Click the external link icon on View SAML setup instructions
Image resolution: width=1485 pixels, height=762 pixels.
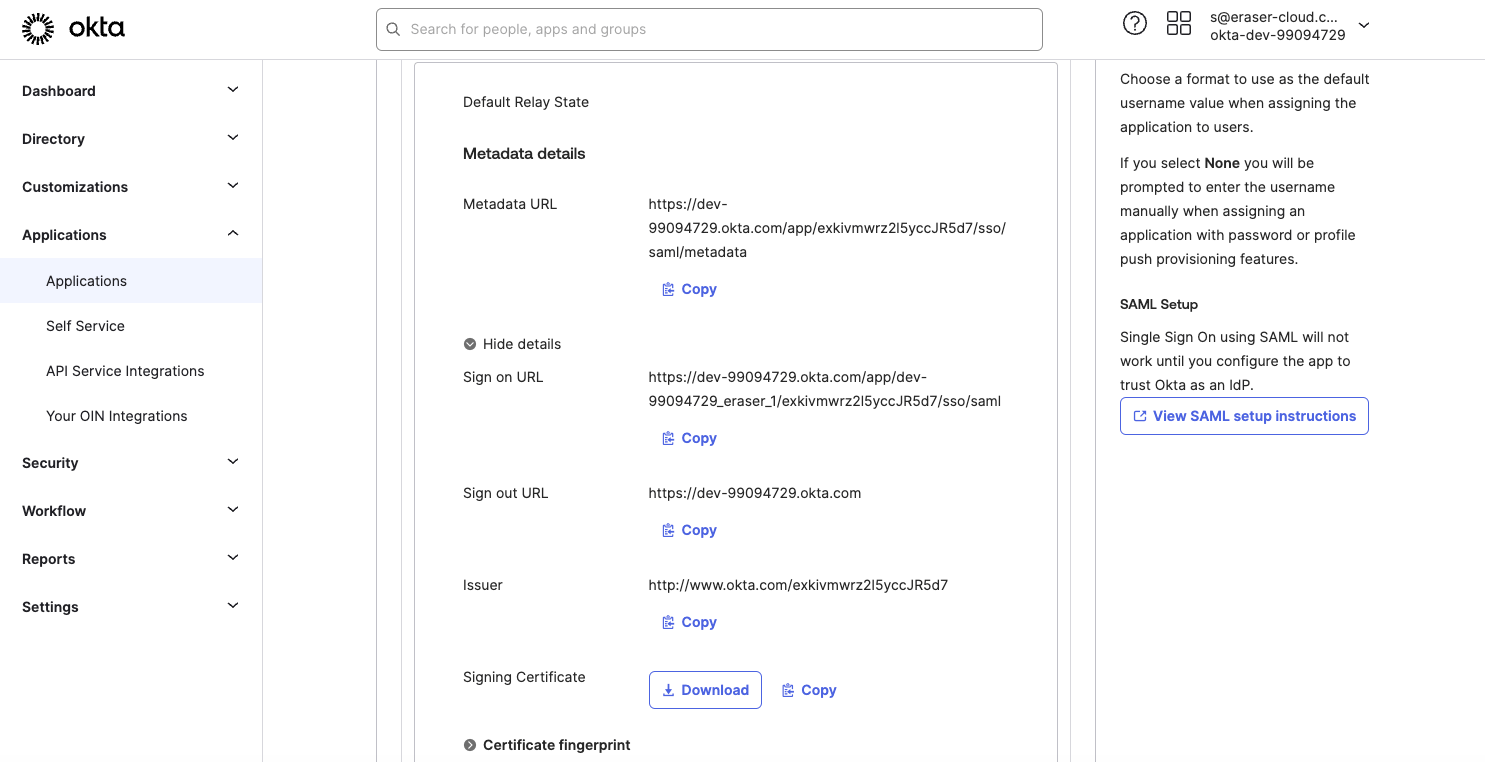tap(1139, 416)
